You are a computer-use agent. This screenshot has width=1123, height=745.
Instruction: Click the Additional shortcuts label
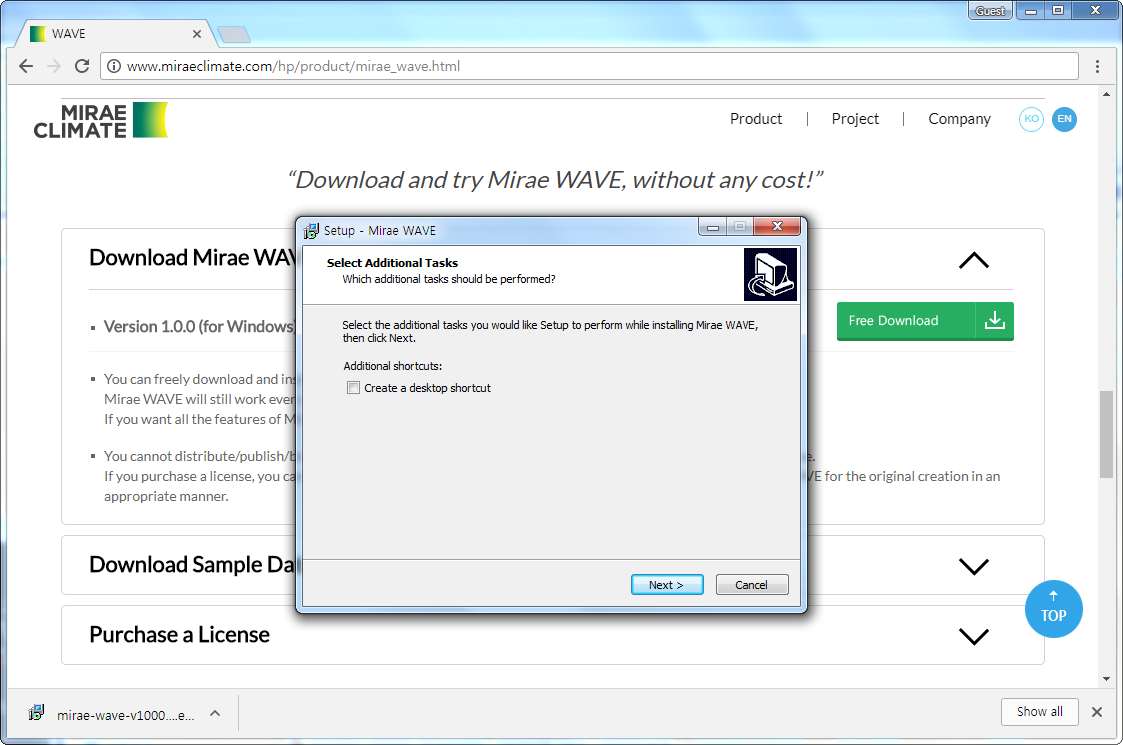tap(392, 366)
